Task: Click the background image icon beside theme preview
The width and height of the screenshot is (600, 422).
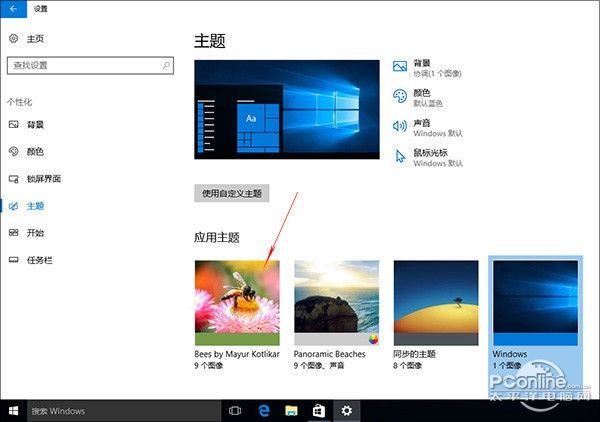Action: 400,66
